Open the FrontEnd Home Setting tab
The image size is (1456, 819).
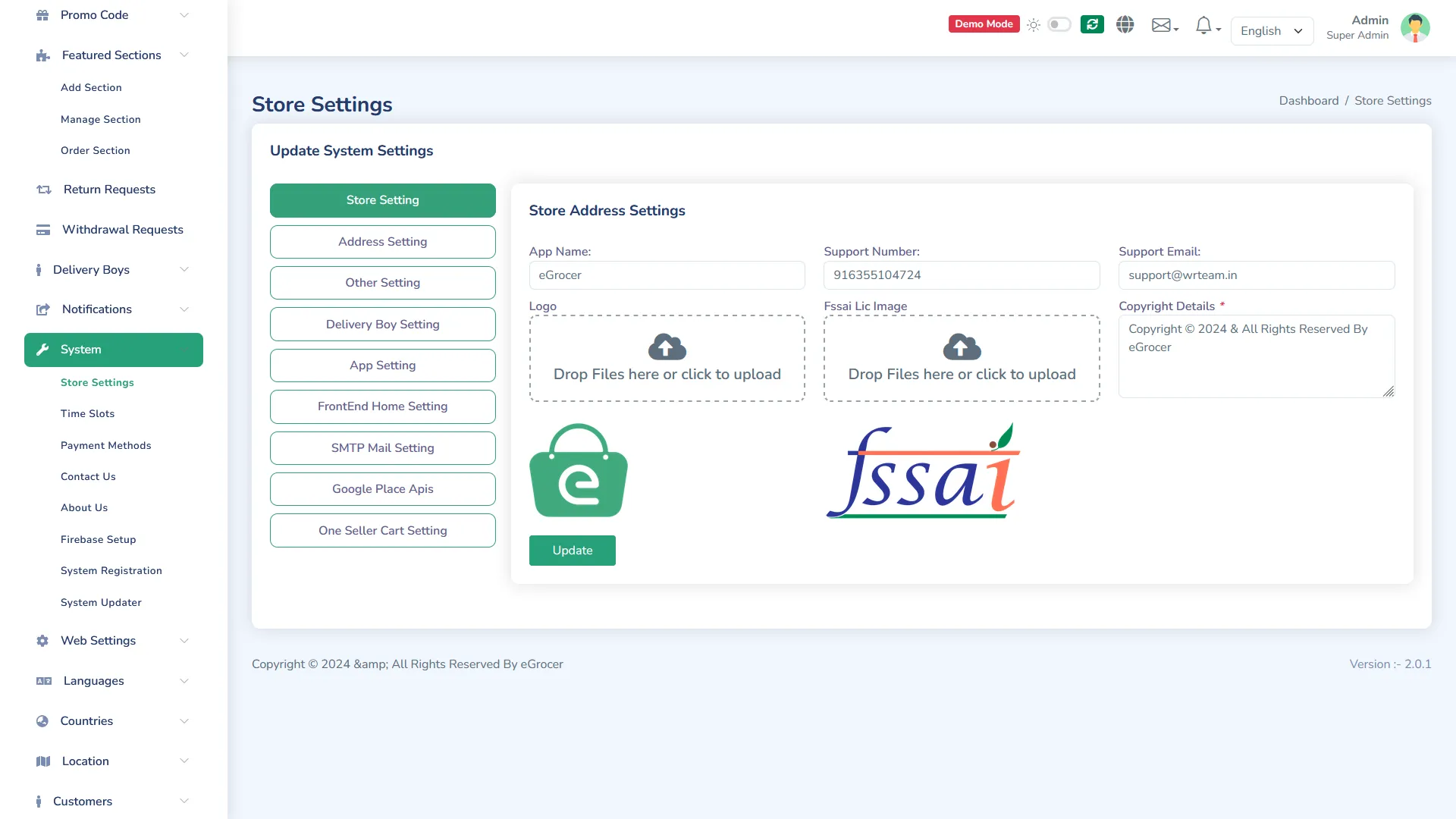point(383,406)
